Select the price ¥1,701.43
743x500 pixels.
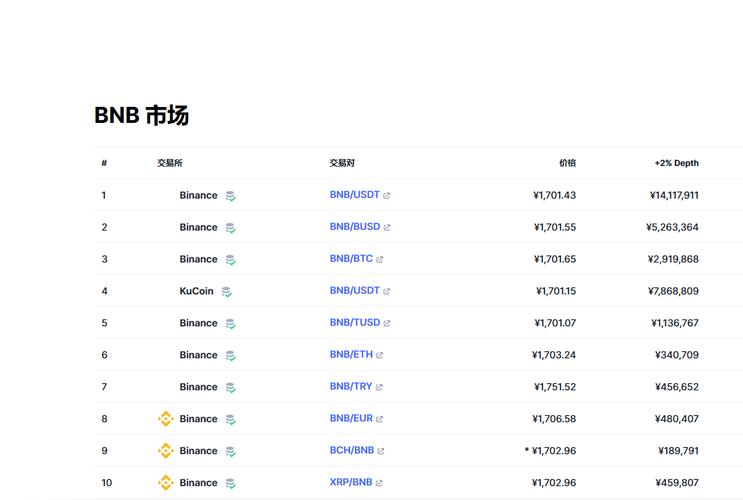click(554, 195)
